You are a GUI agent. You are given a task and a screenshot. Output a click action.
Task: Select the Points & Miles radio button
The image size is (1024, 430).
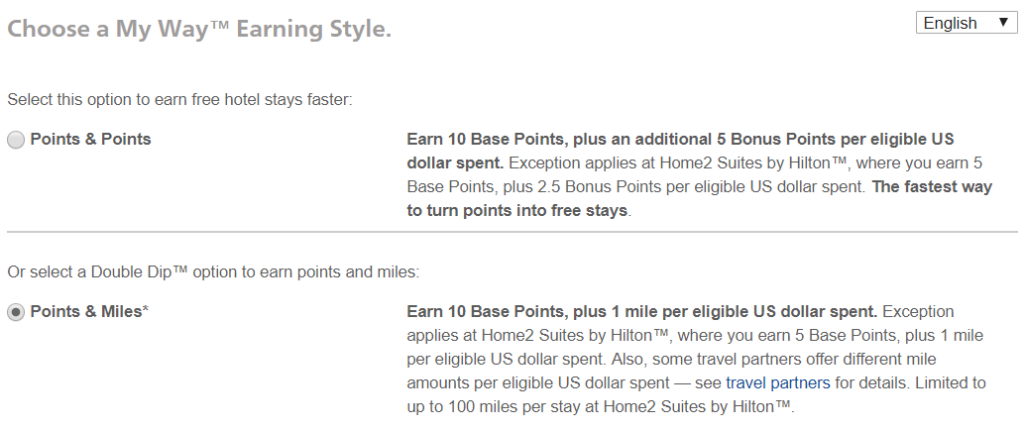point(16,312)
